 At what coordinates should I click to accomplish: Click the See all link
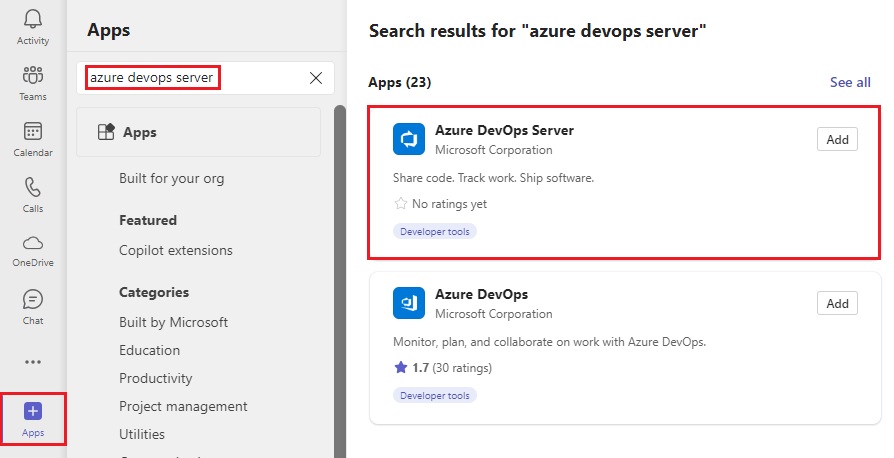(x=850, y=82)
